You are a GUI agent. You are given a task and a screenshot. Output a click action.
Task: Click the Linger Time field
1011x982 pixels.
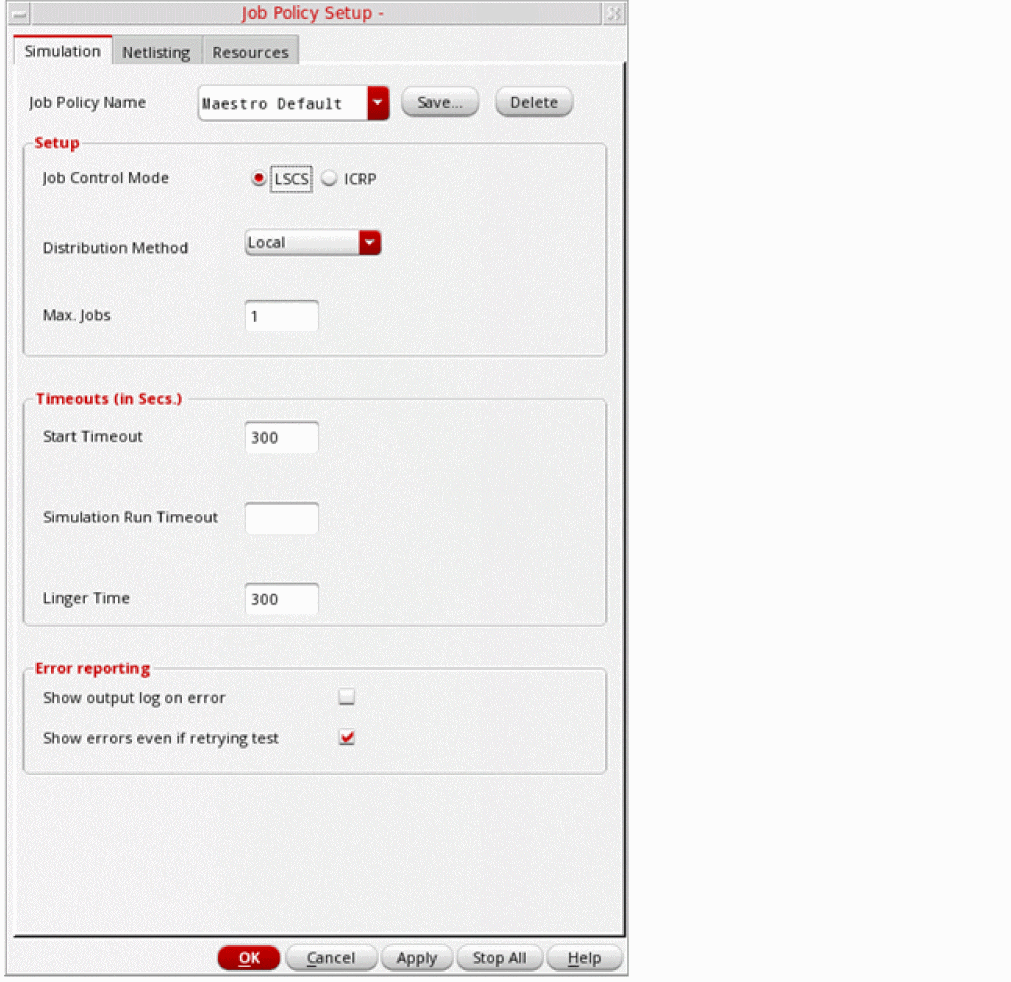282,599
